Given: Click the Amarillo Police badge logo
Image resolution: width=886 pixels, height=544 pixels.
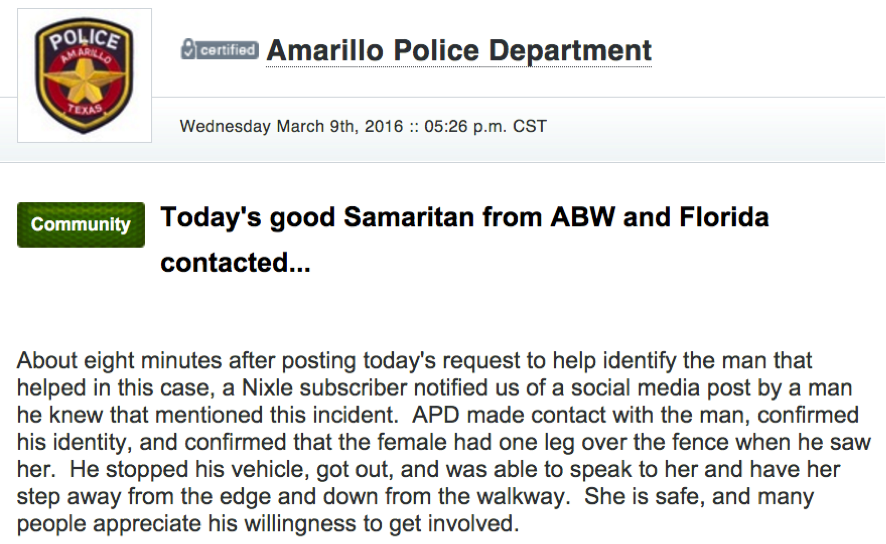Looking at the screenshot, I should pos(84,75).
